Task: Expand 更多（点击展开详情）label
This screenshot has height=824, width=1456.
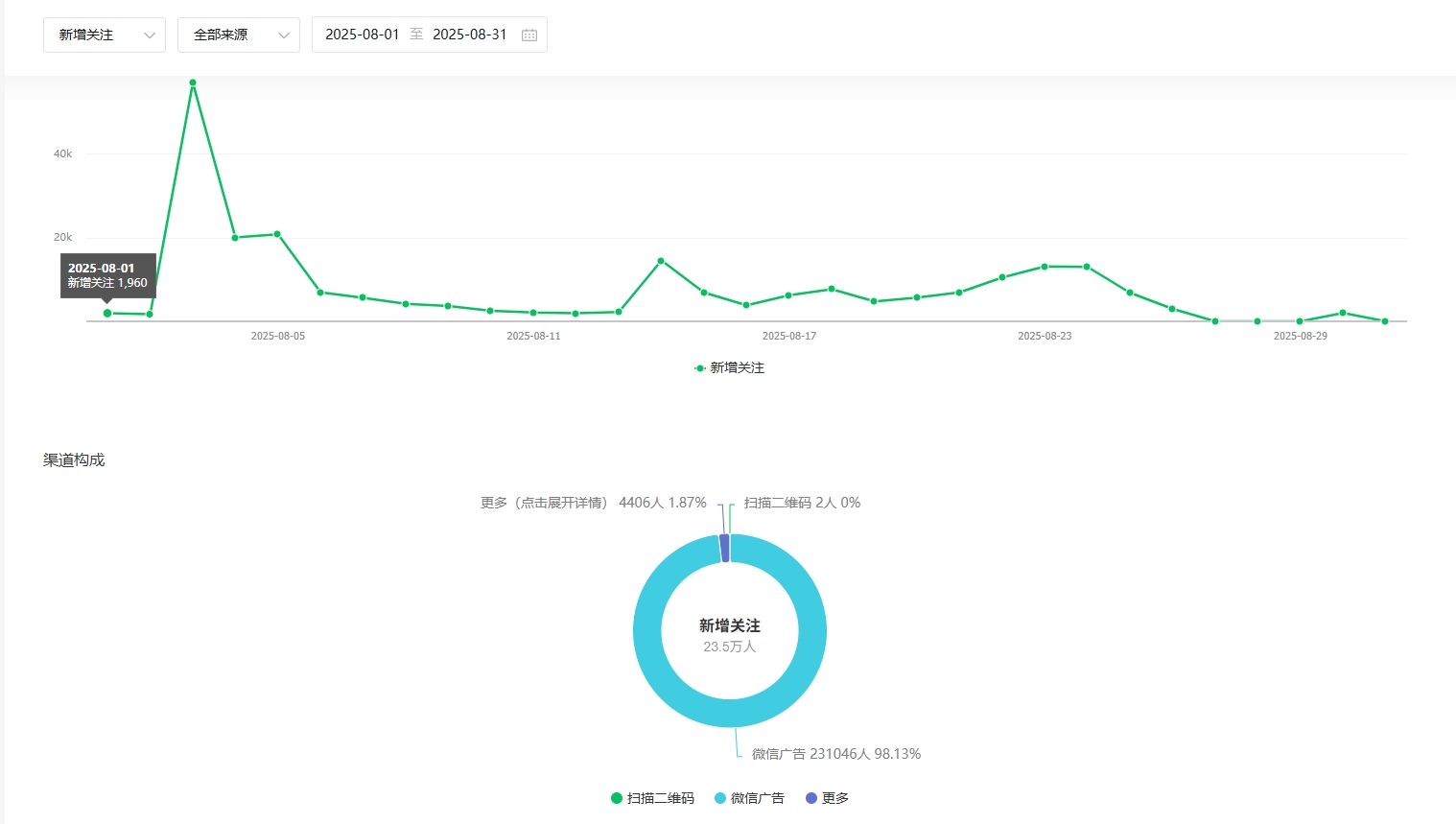Action: coord(593,503)
